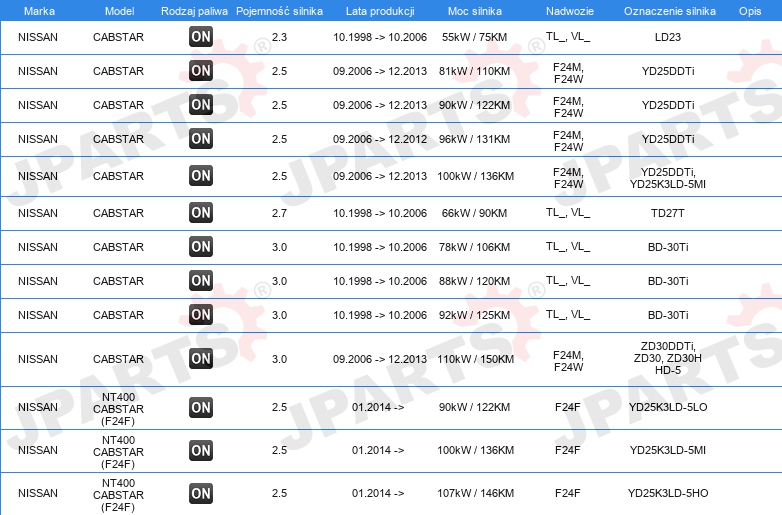Click the Opis column header

[750, 11]
